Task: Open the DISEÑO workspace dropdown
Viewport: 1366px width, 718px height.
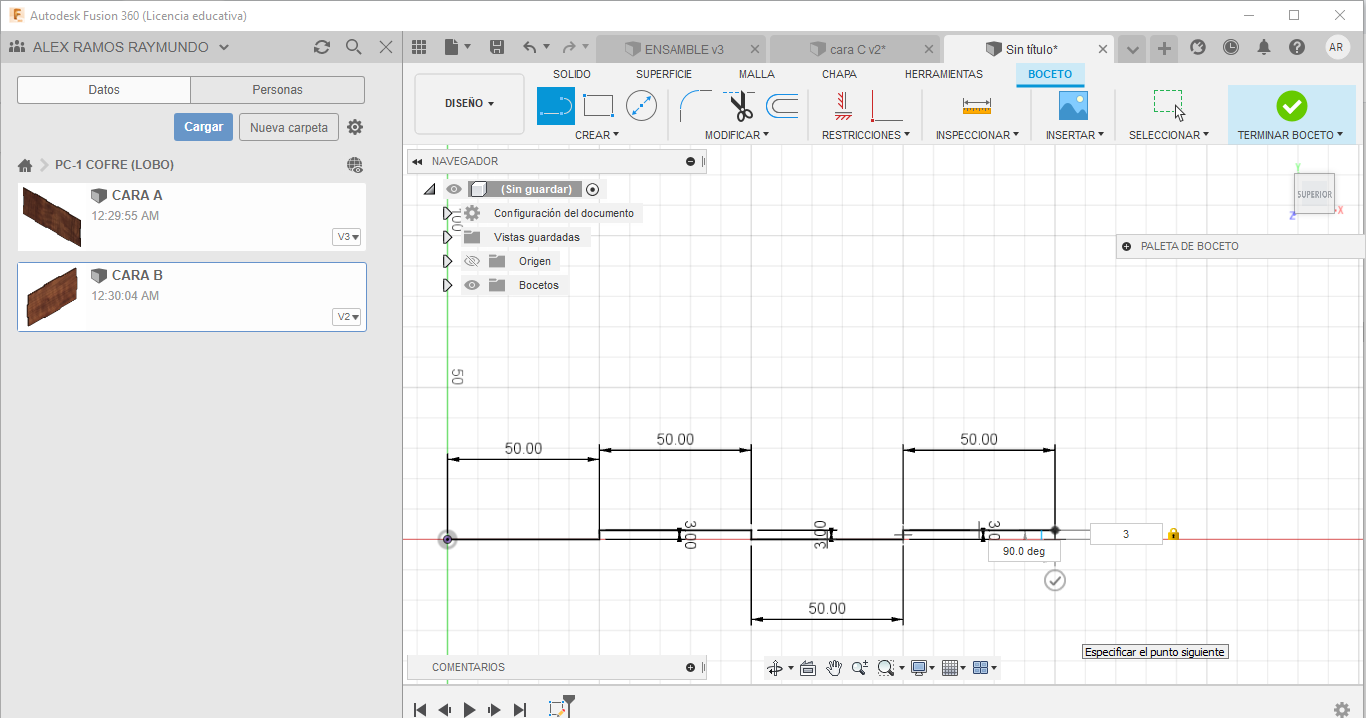Action: pyautogui.click(x=469, y=104)
